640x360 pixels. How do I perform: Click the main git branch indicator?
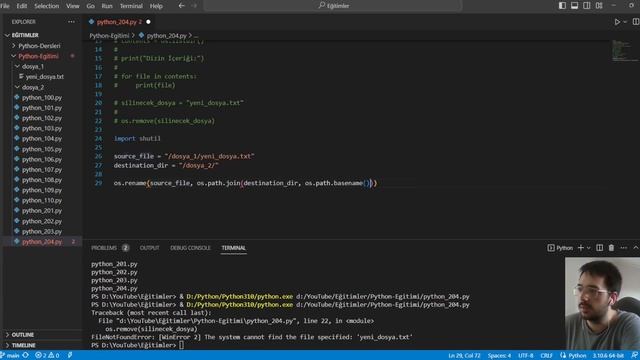click(10, 356)
